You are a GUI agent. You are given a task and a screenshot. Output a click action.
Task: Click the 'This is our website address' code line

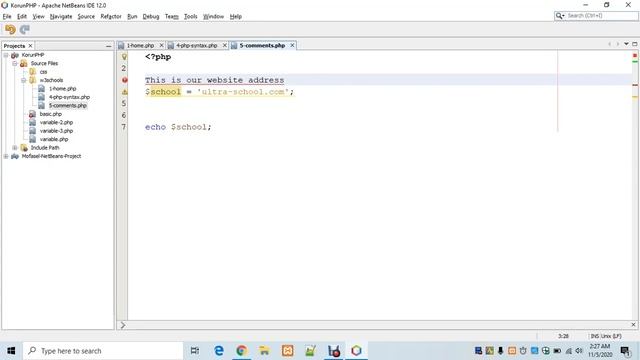pos(214,80)
